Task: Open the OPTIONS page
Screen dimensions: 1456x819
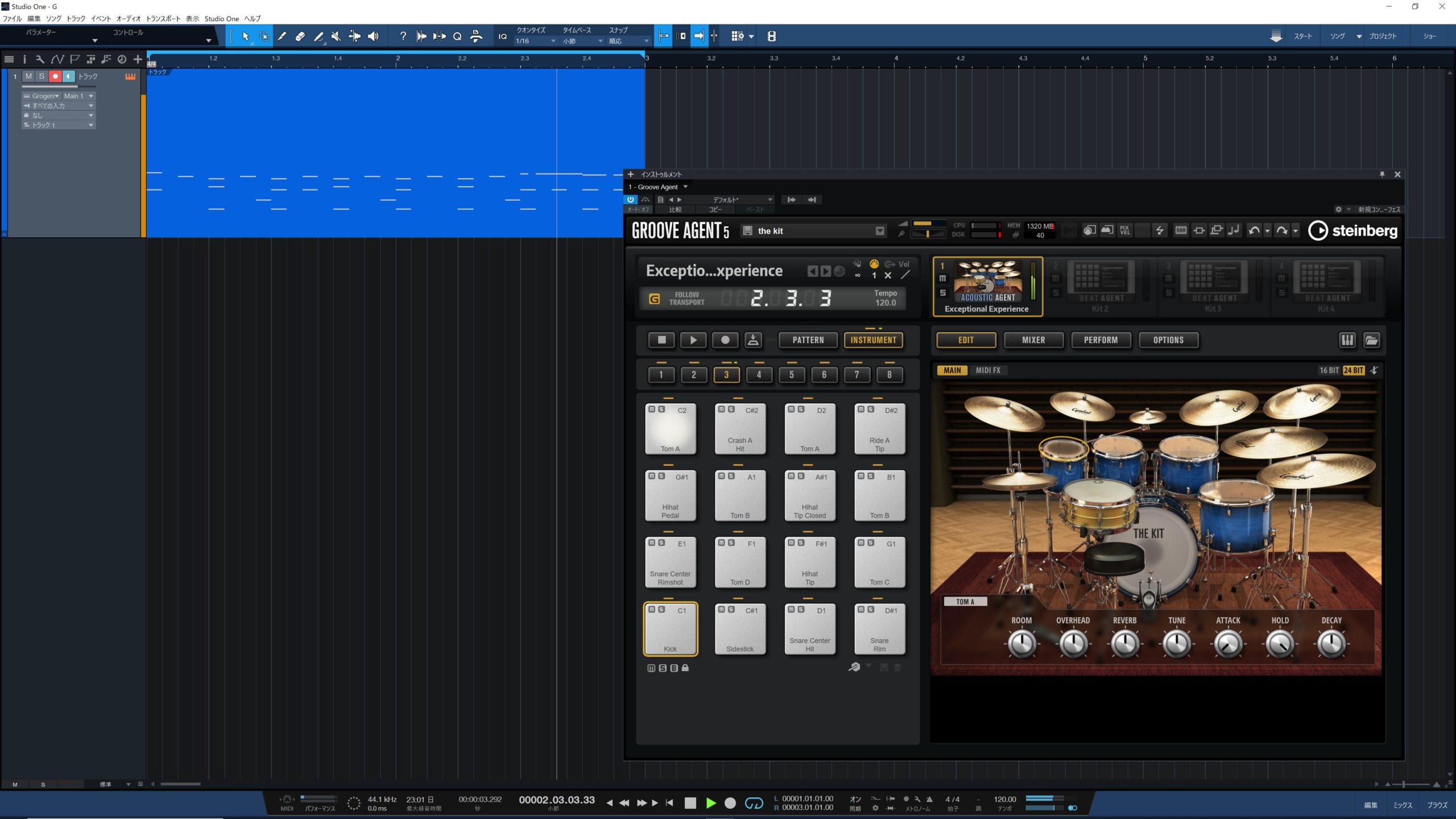Action: [x=1168, y=340]
